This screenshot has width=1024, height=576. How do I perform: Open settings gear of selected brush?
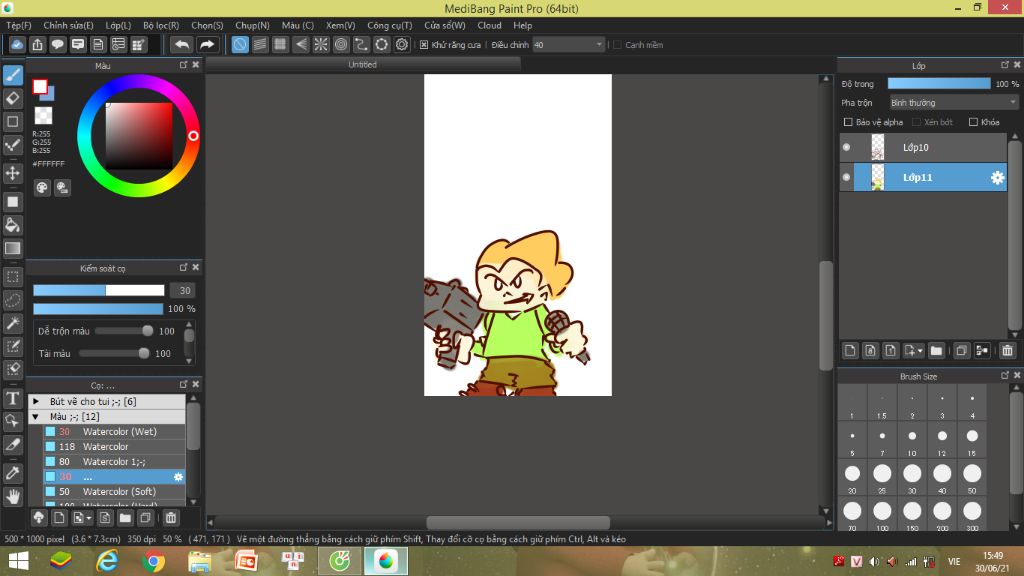[x=178, y=477]
